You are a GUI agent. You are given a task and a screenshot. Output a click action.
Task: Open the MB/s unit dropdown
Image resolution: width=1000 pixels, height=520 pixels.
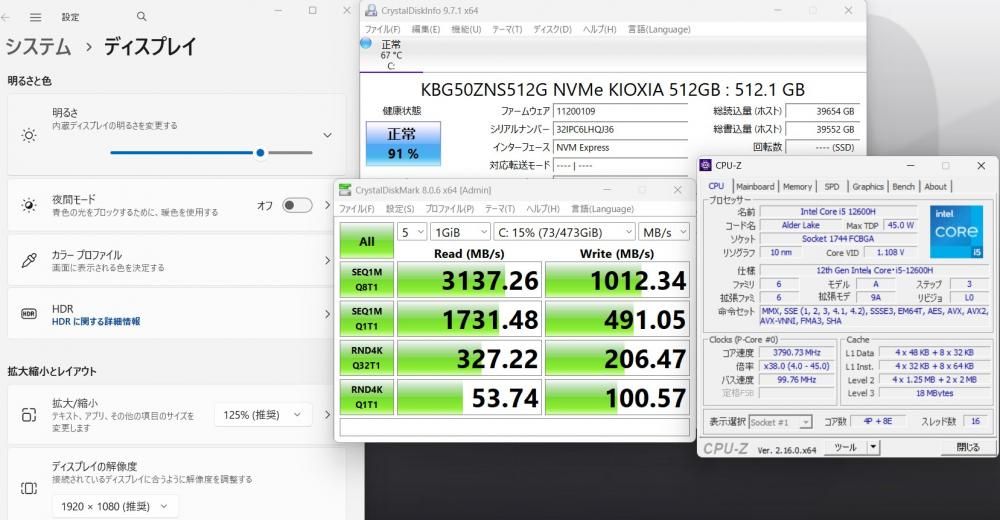coord(664,232)
